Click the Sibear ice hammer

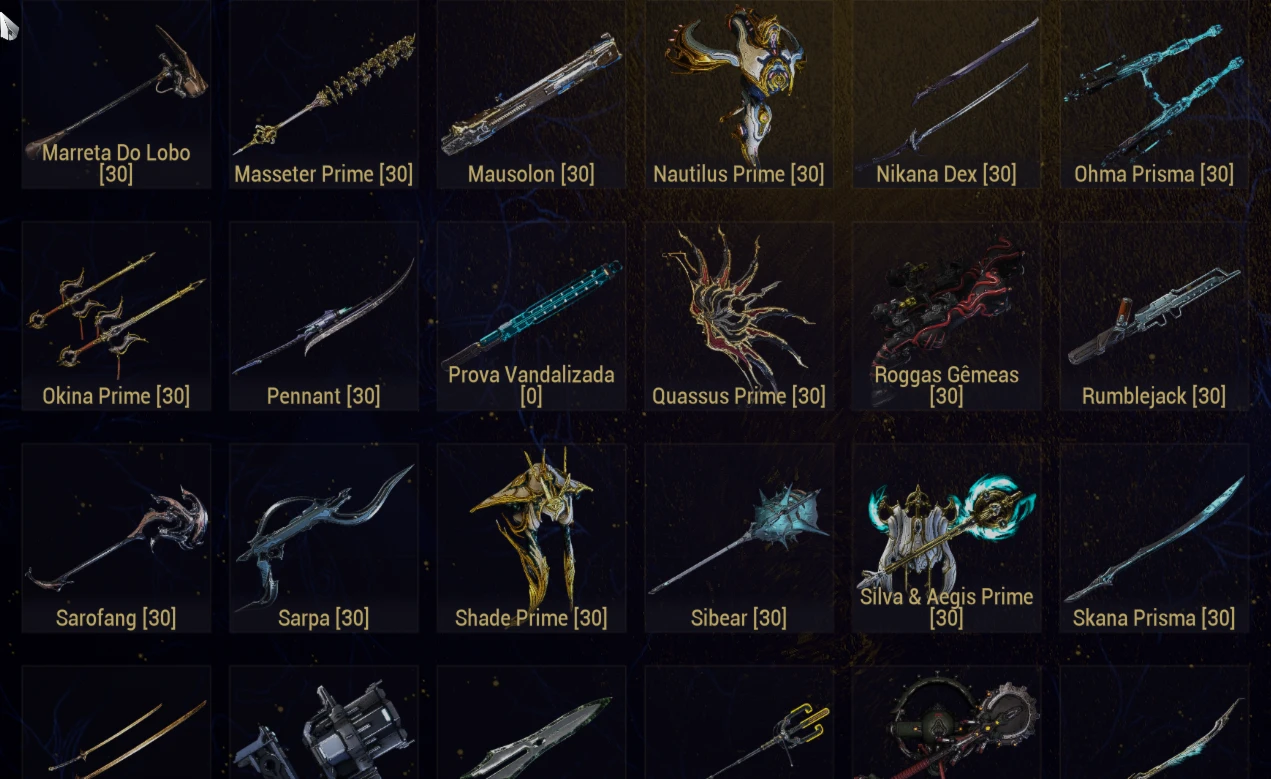coord(739,538)
